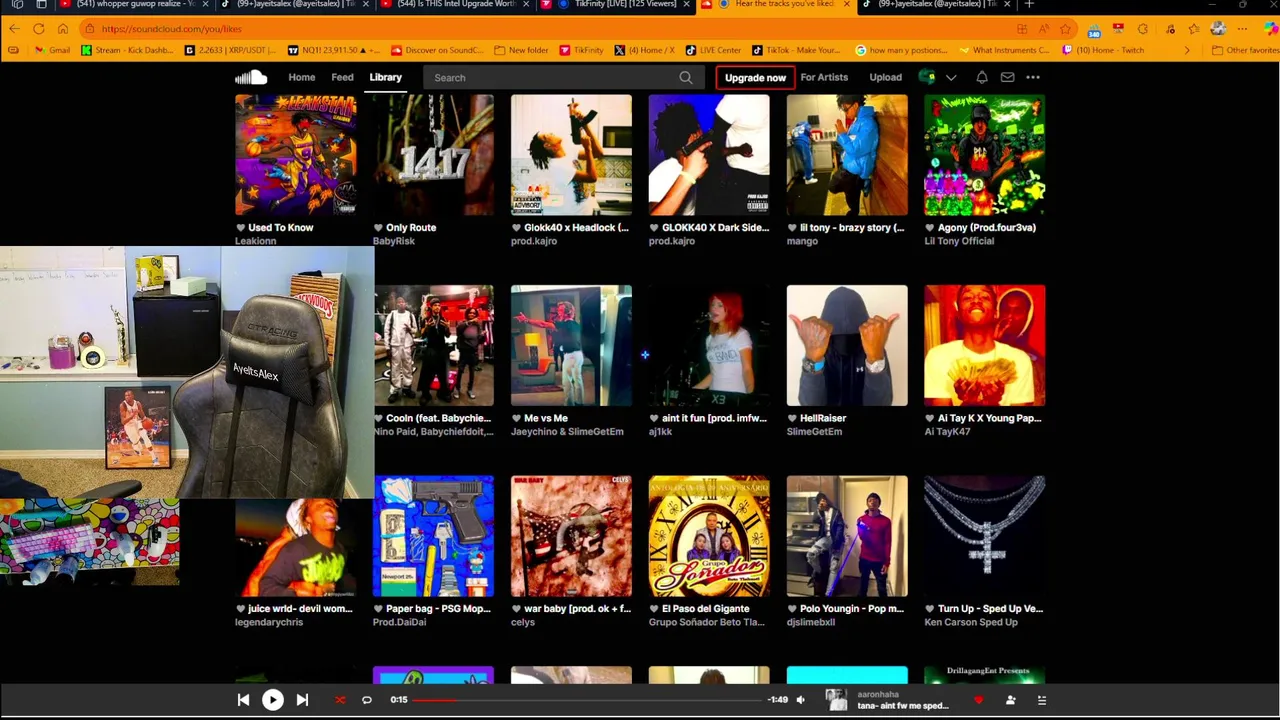Open lil tony - brazy story artwork
Viewport: 1280px width, 720px height.
coord(847,155)
